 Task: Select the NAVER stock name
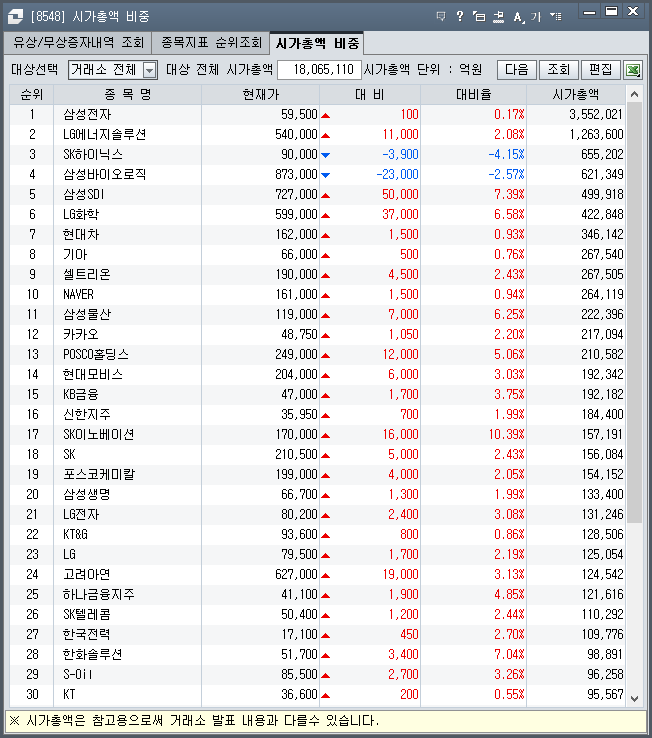pyautogui.click(x=78, y=295)
